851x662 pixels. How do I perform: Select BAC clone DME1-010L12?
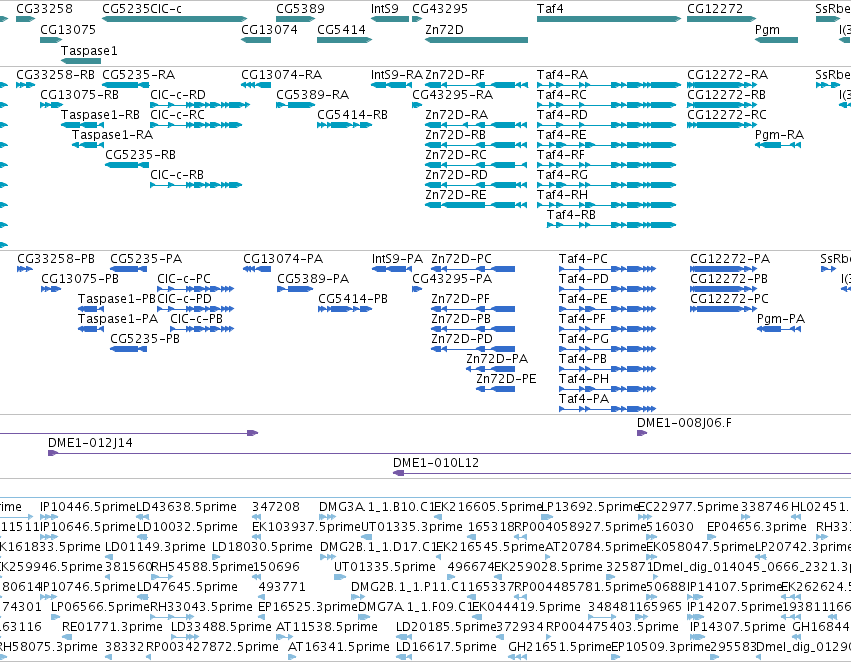pyautogui.click(x=436, y=463)
